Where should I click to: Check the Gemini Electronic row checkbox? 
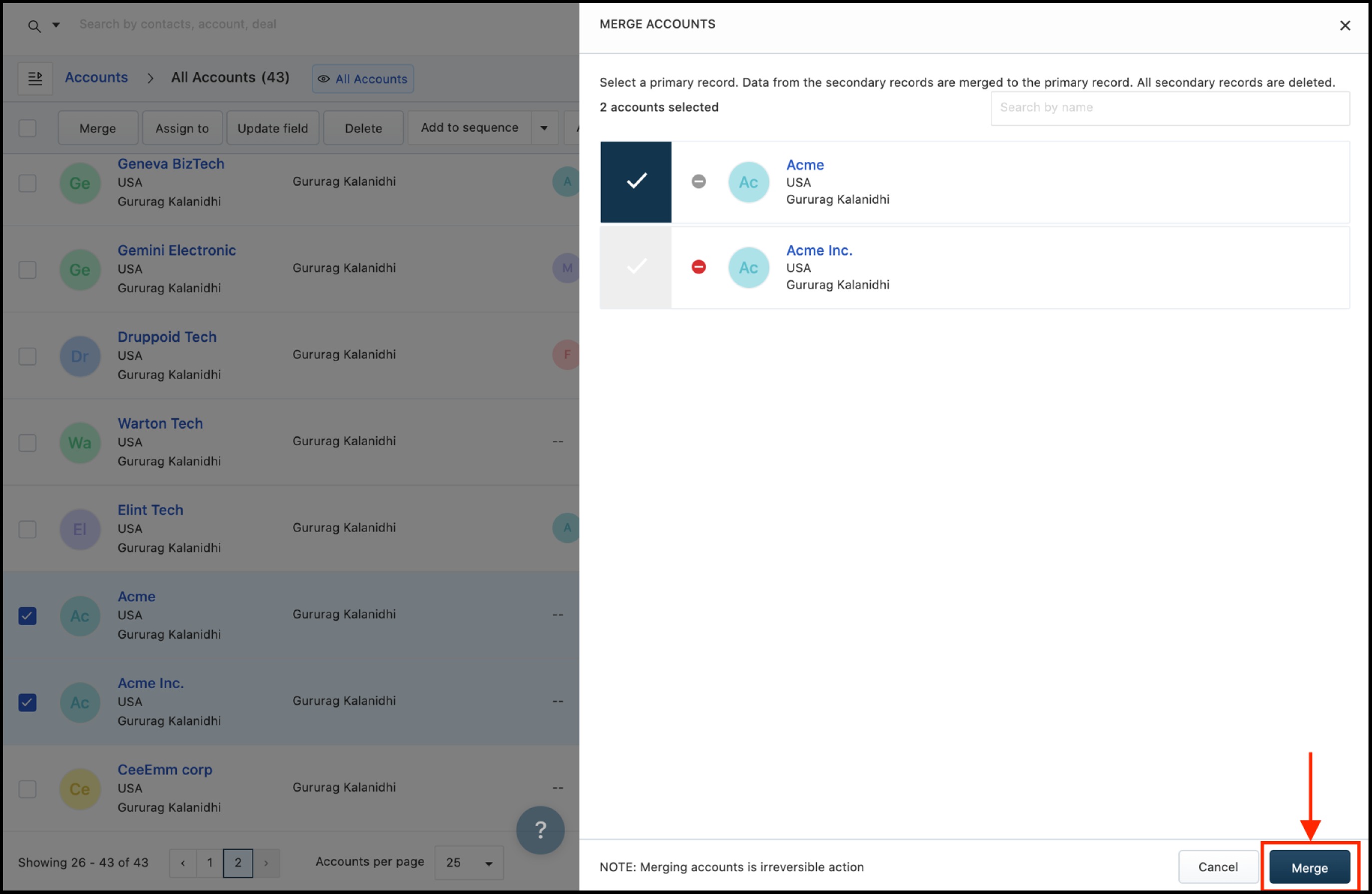click(x=27, y=270)
